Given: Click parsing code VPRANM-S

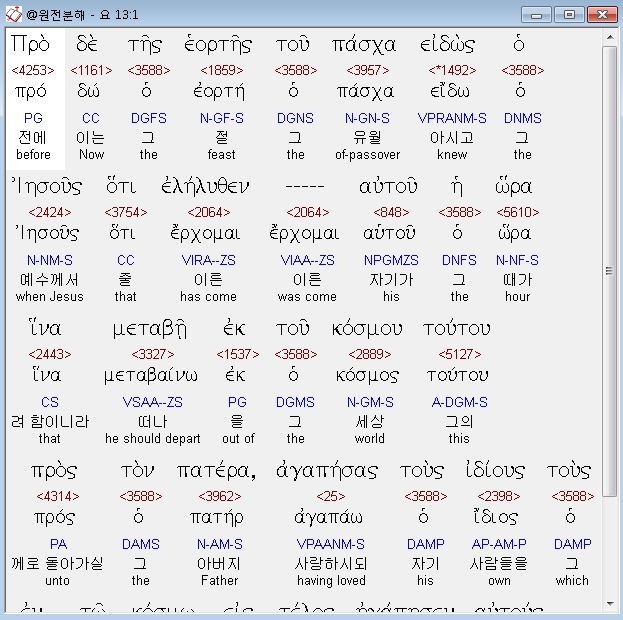Looking at the screenshot, I should (x=452, y=118).
